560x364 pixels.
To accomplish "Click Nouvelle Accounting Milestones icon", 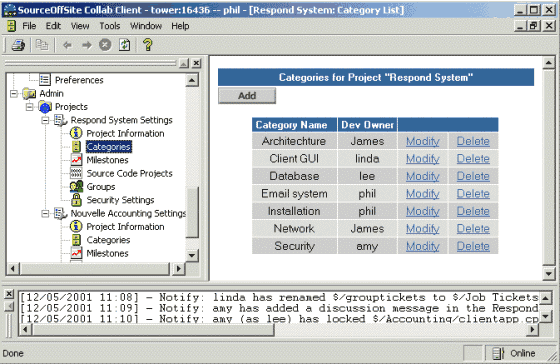I will coord(76,253).
